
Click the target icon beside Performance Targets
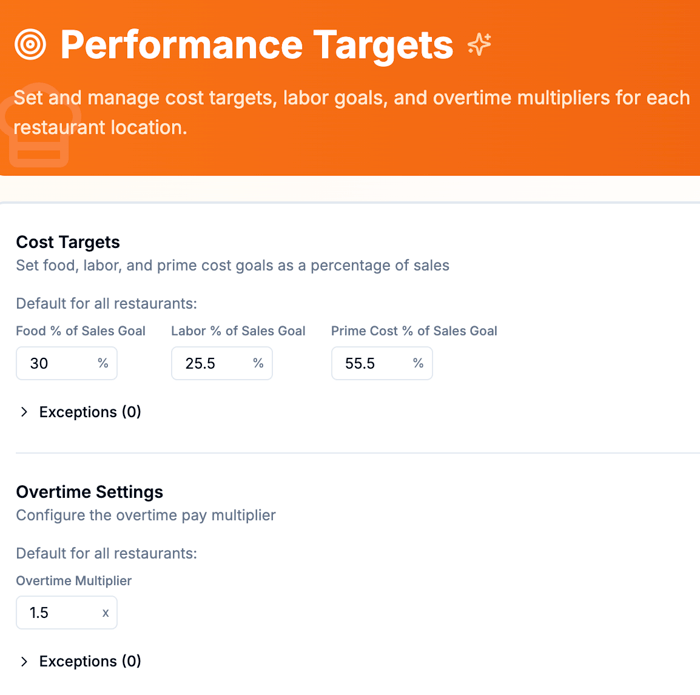point(31,44)
